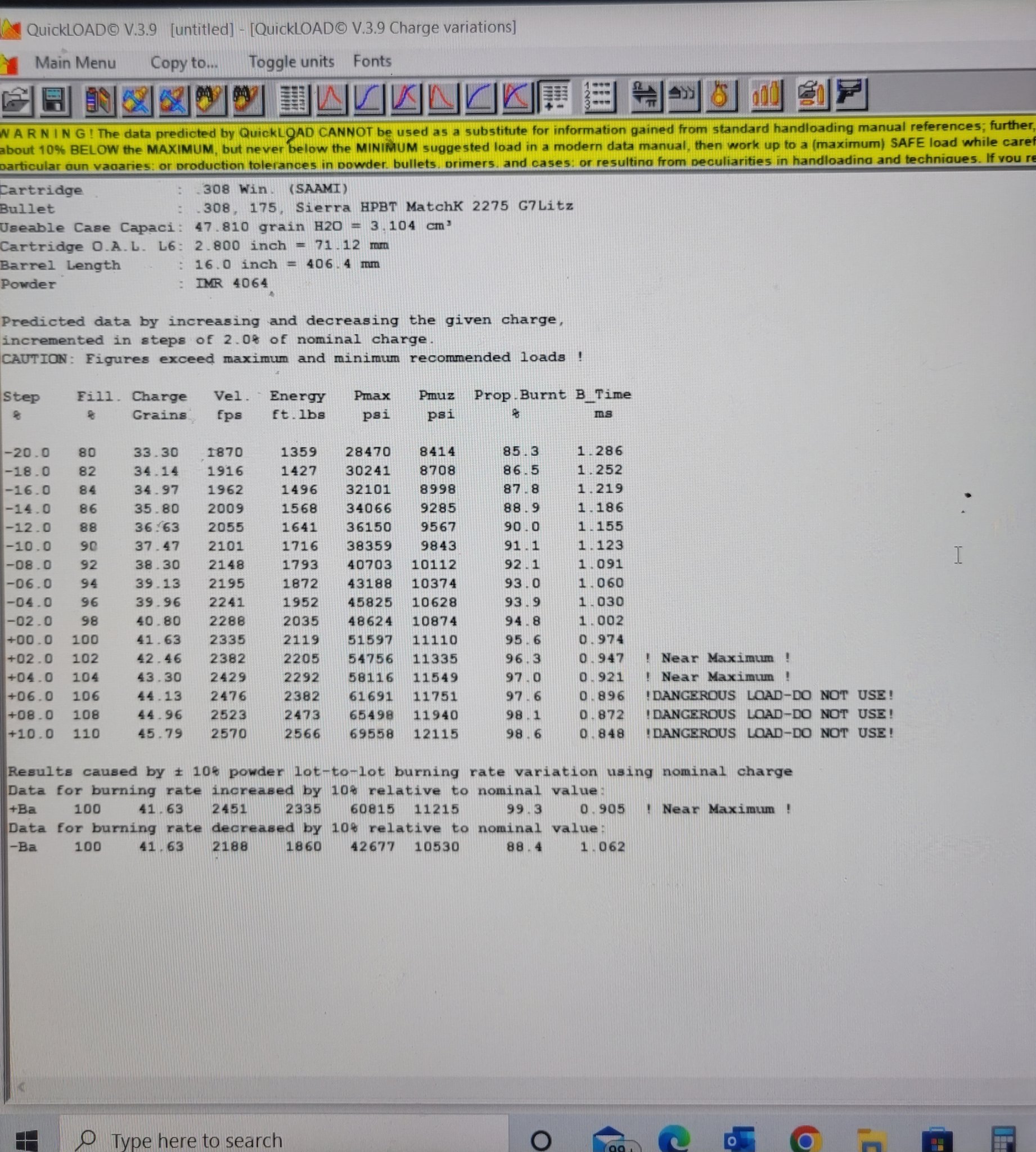Image resolution: width=1036 pixels, height=1152 pixels.
Task: Click the second red pressure curve chart icon
Action: tap(442, 97)
